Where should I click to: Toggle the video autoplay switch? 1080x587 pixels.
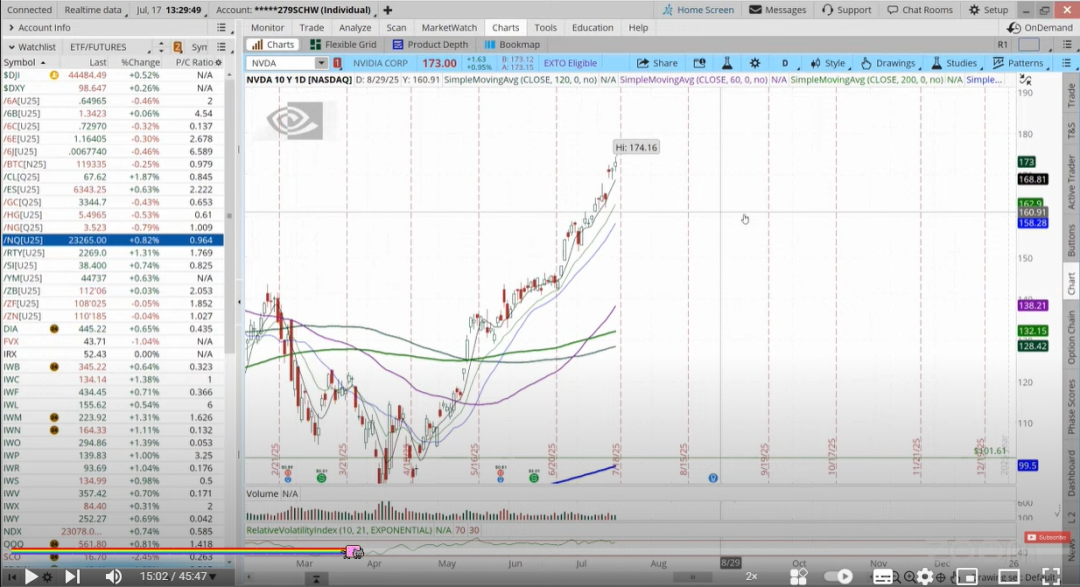(838, 577)
